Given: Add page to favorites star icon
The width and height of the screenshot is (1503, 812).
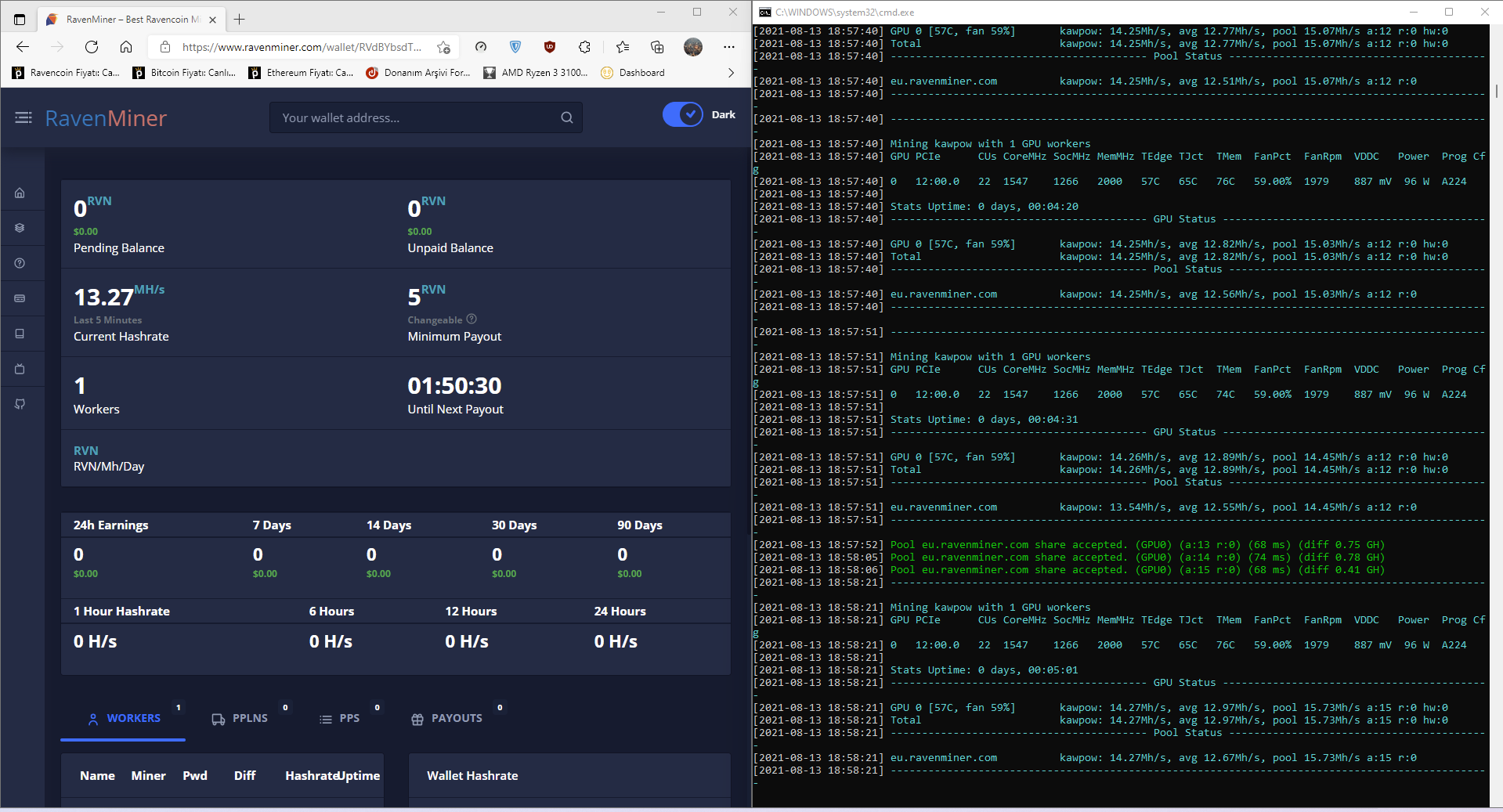Looking at the screenshot, I should click(x=443, y=47).
